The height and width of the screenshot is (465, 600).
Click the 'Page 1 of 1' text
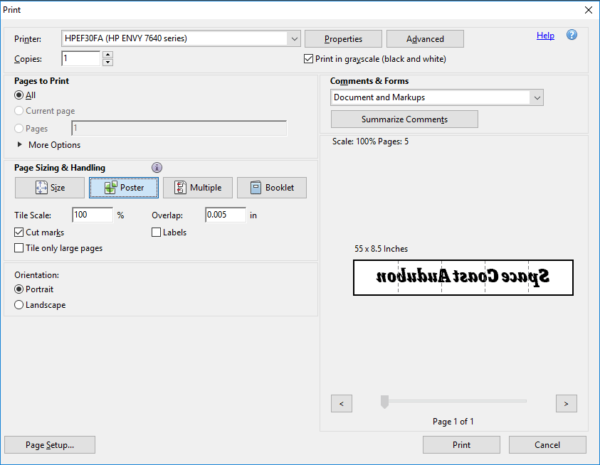453,421
